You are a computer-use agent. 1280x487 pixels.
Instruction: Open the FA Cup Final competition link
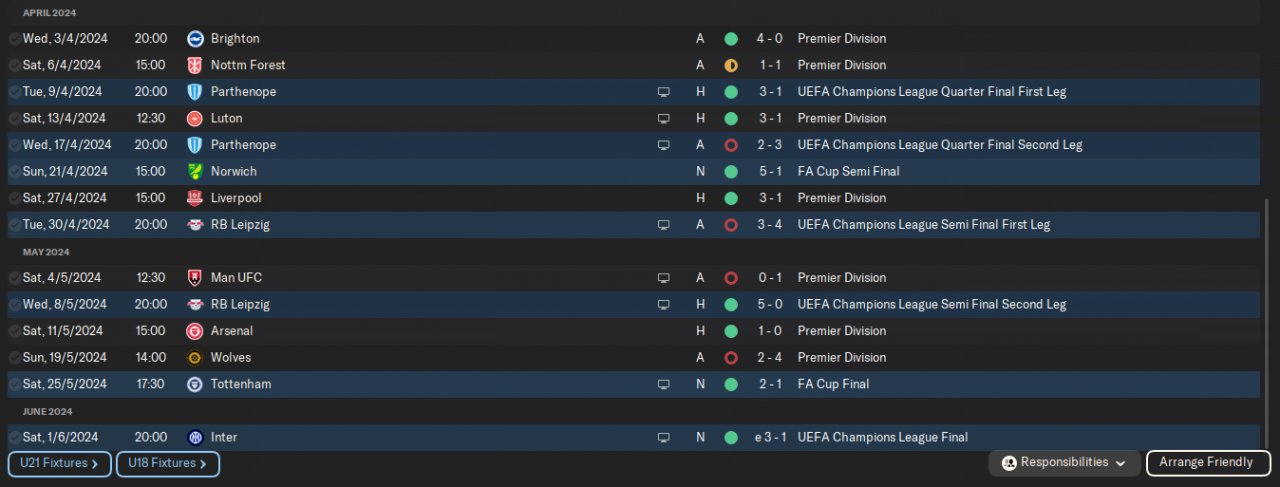tap(833, 385)
